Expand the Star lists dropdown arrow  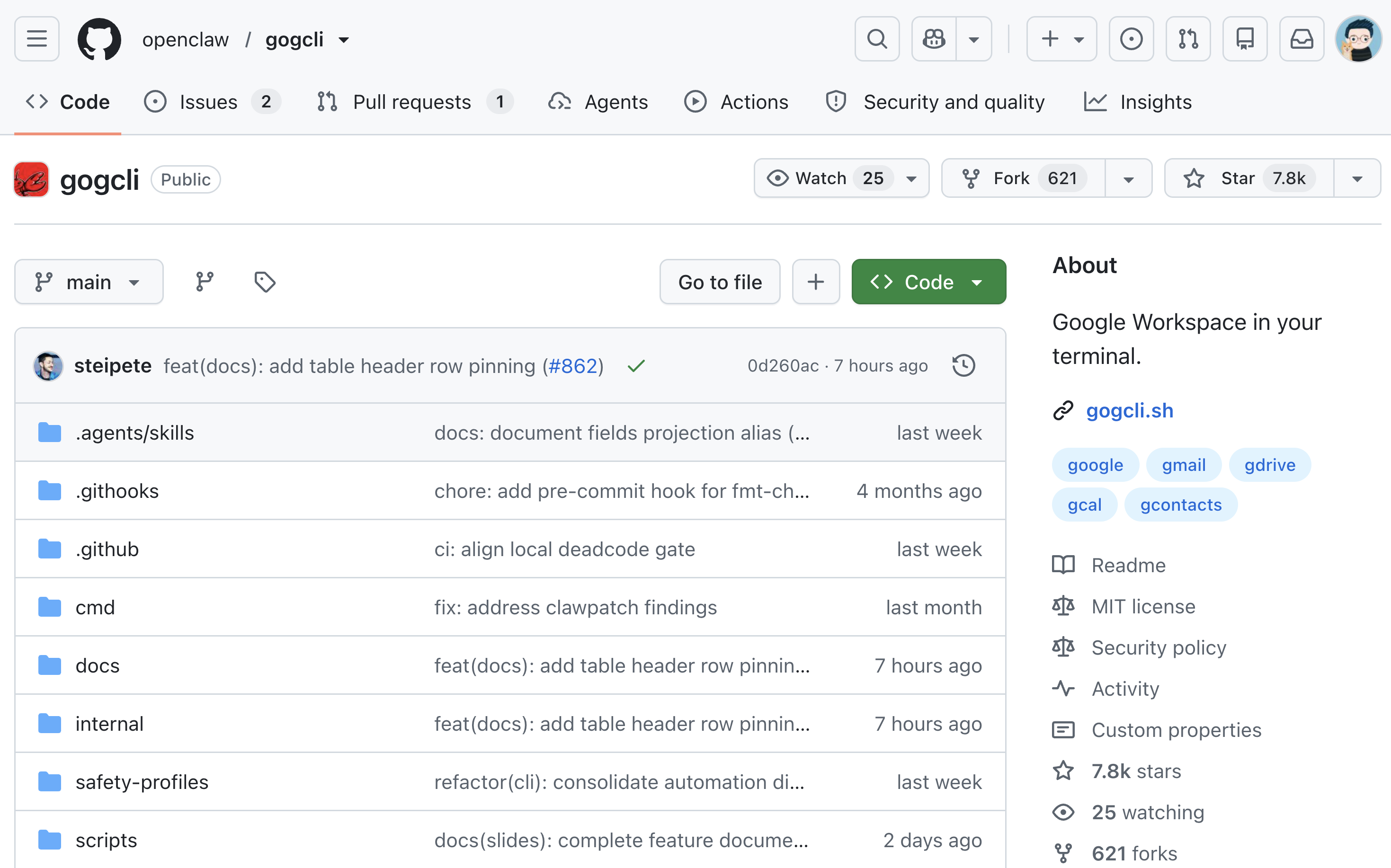[x=1356, y=178]
